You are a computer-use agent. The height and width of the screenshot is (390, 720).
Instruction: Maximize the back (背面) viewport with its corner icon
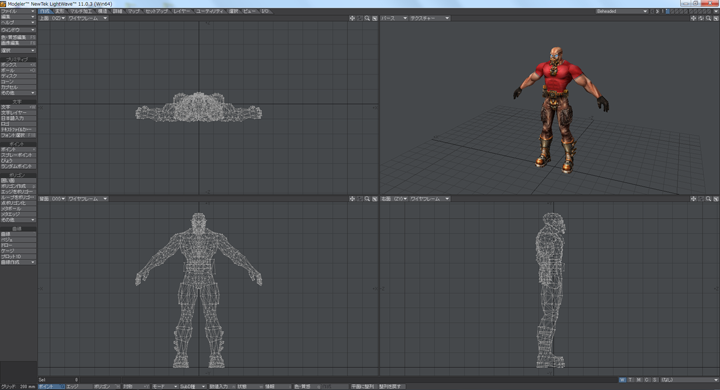pyautogui.click(x=375, y=199)
